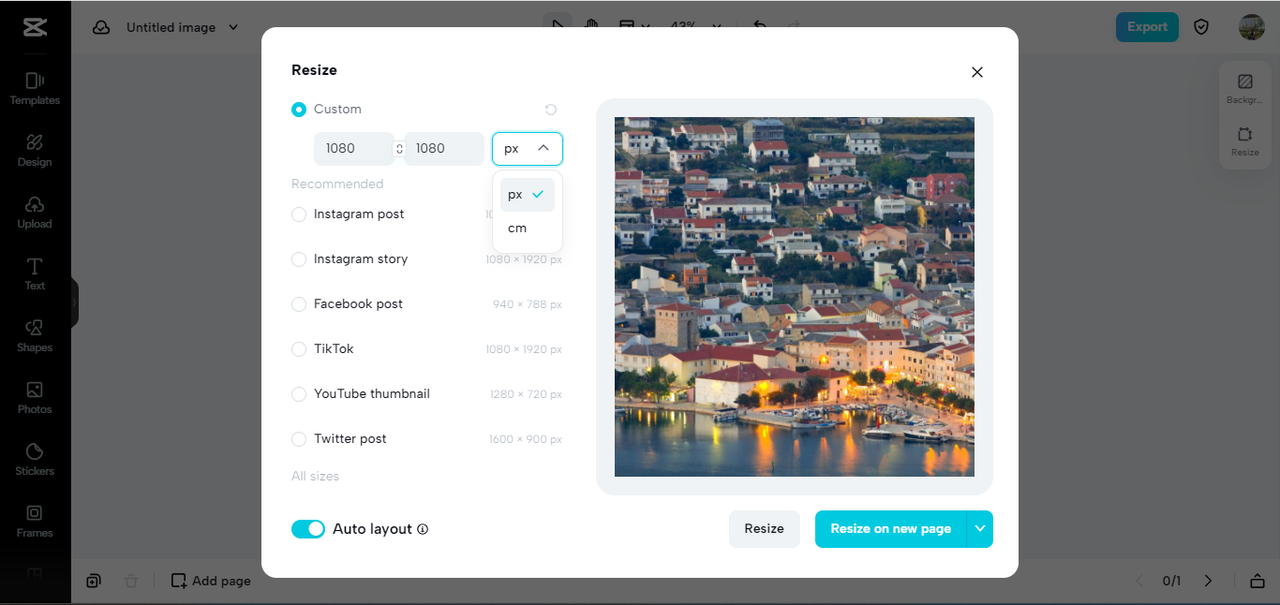Screen dimensions: 1280x605
Task: Click the Add page button
Action: (x=211, y=580)
